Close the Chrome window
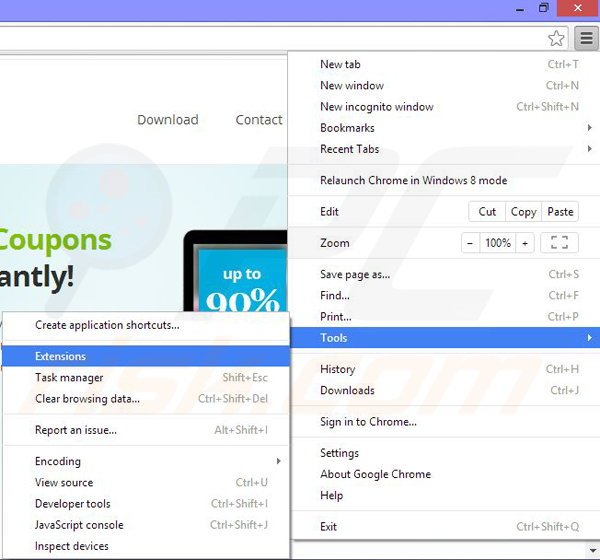The width and height of the screenshot is (600, 560). [578, 8]
